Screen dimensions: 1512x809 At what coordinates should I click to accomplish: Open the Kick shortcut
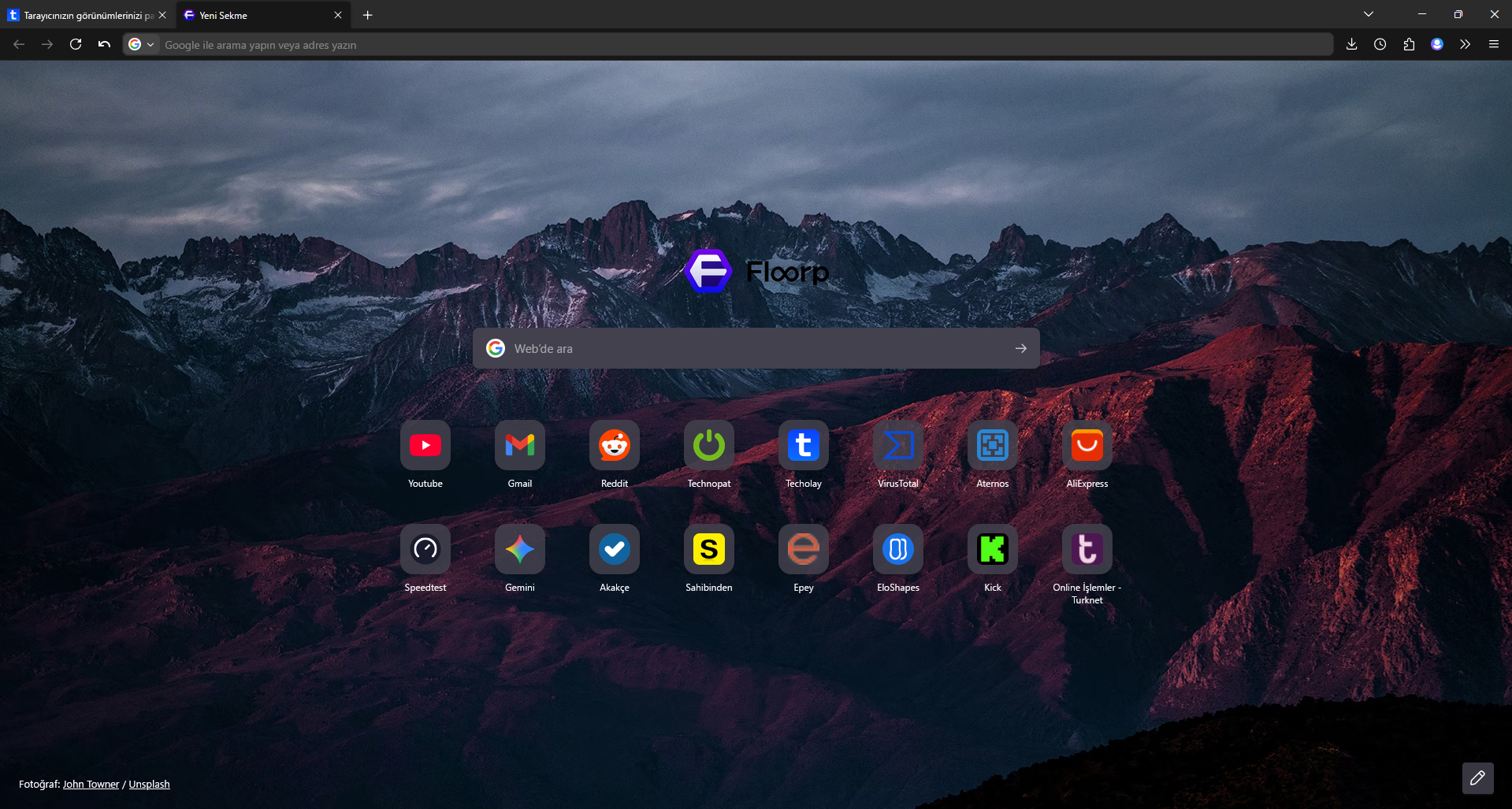[x=993, y=549]
